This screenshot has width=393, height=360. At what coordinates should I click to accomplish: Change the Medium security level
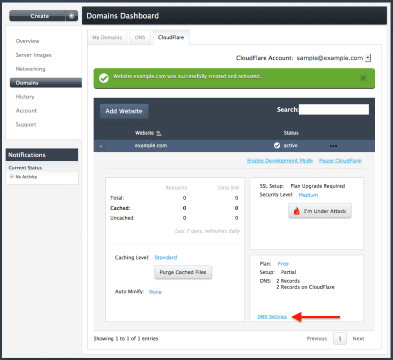[x=308, y=195]
